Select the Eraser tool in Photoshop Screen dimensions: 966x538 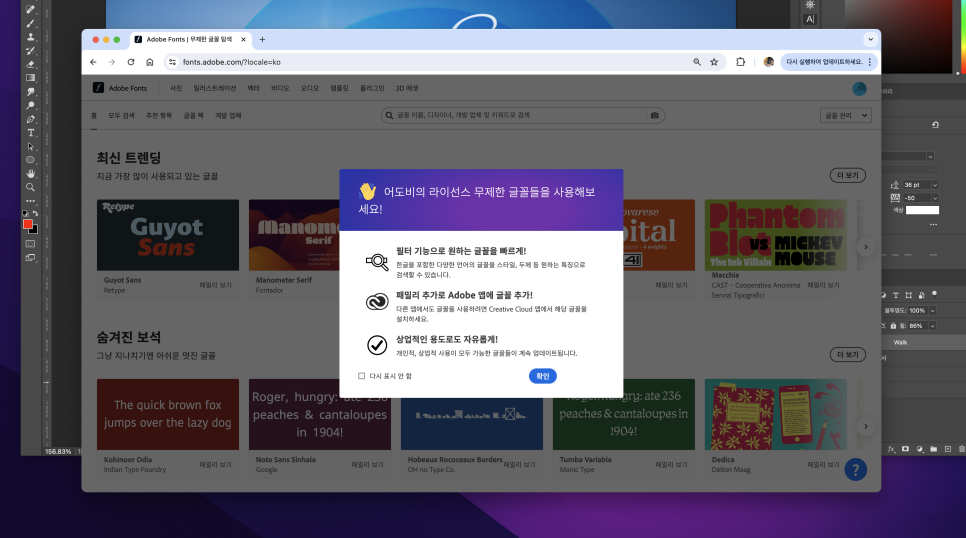point(30,64)
